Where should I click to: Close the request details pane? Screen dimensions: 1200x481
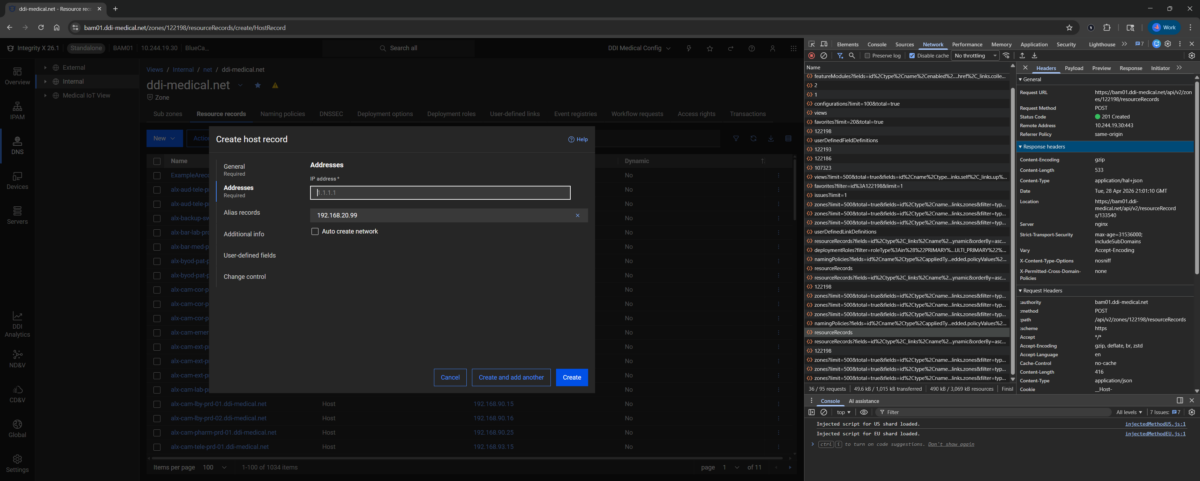(x=1025, y=68)
